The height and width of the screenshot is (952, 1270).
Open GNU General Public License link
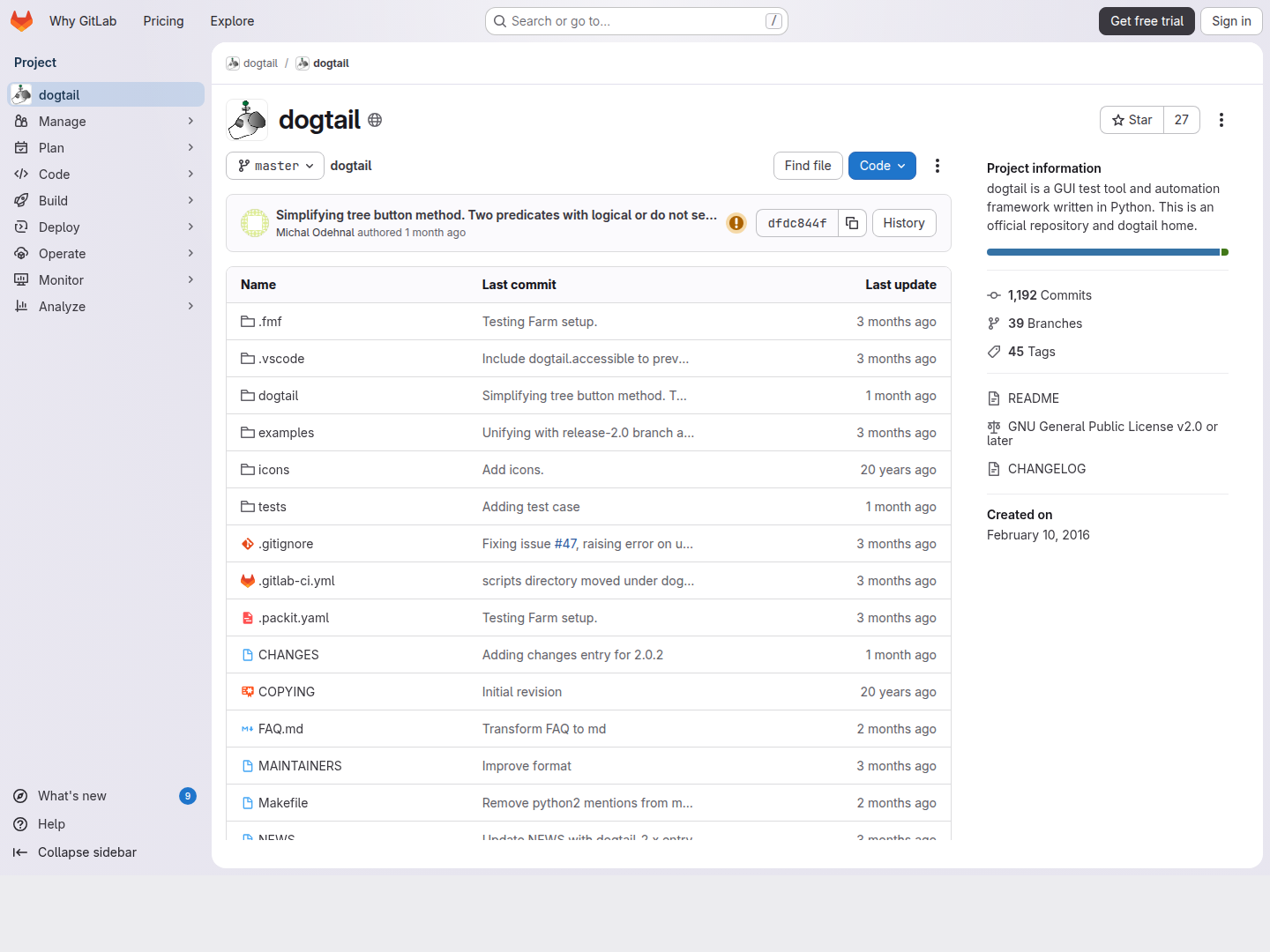click(1102, 434)
